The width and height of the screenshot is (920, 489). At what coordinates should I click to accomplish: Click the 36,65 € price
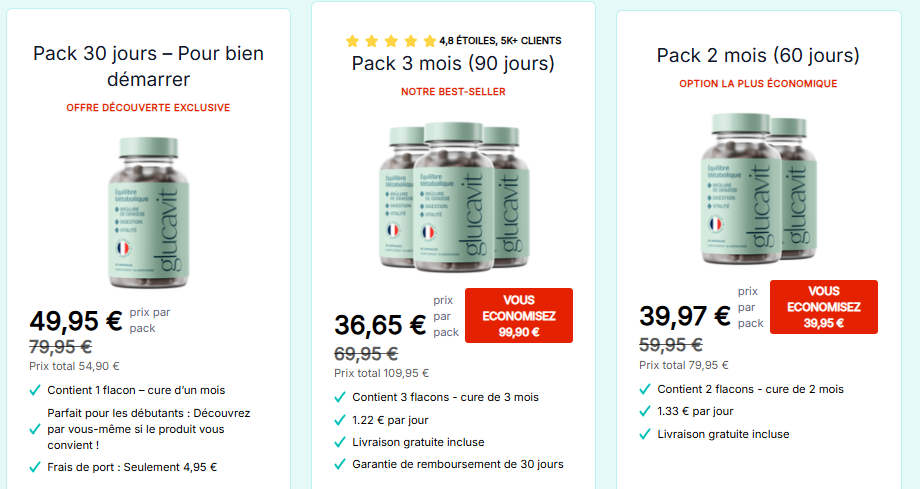(380, 325)
